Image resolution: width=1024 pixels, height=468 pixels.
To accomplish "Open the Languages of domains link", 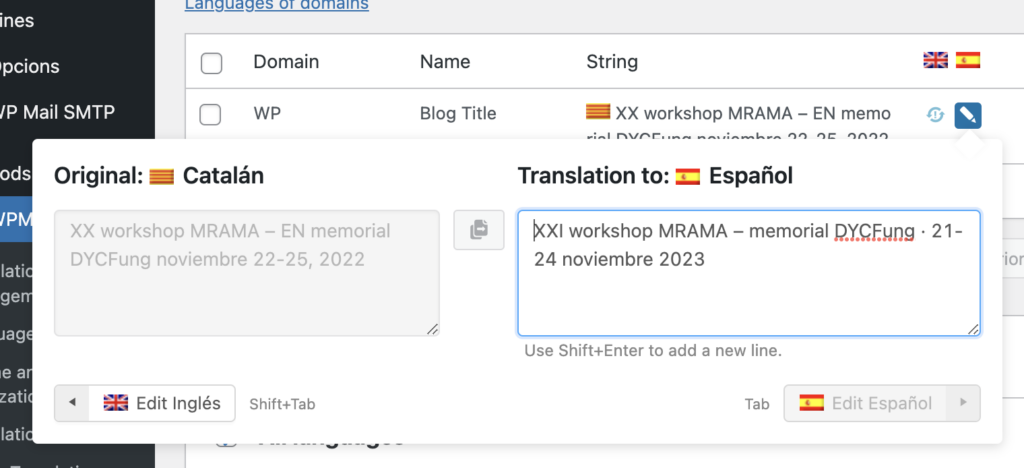I will tap(277, 5).
